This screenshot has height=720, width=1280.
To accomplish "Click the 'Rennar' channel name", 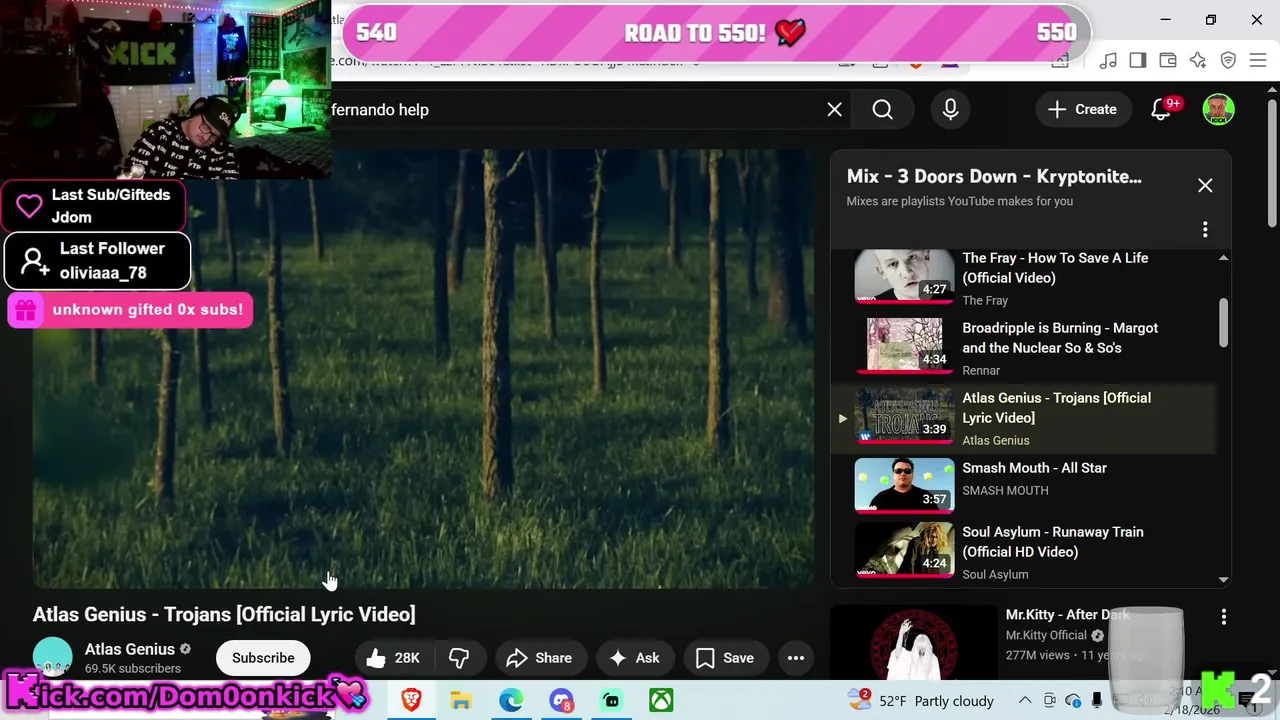I will 981,370.
